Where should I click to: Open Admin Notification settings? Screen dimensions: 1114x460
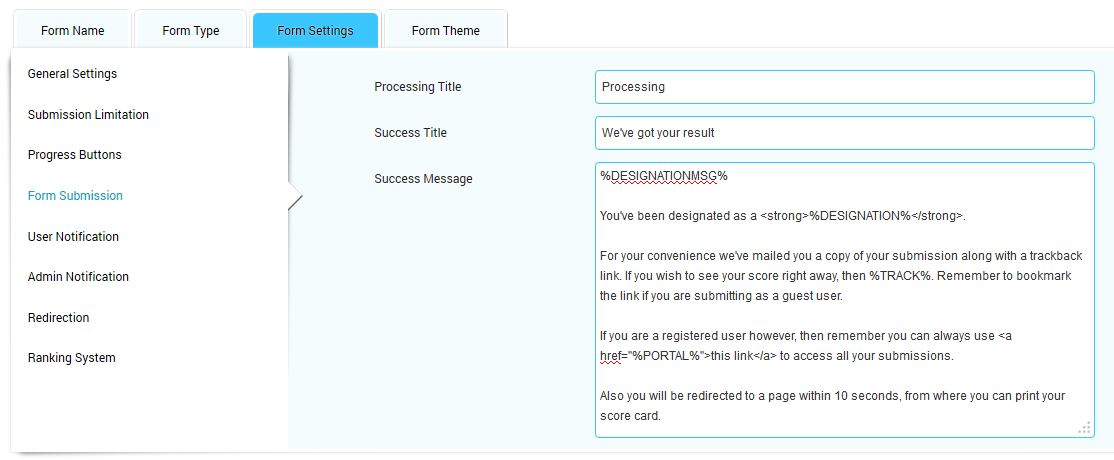point(78,277)
